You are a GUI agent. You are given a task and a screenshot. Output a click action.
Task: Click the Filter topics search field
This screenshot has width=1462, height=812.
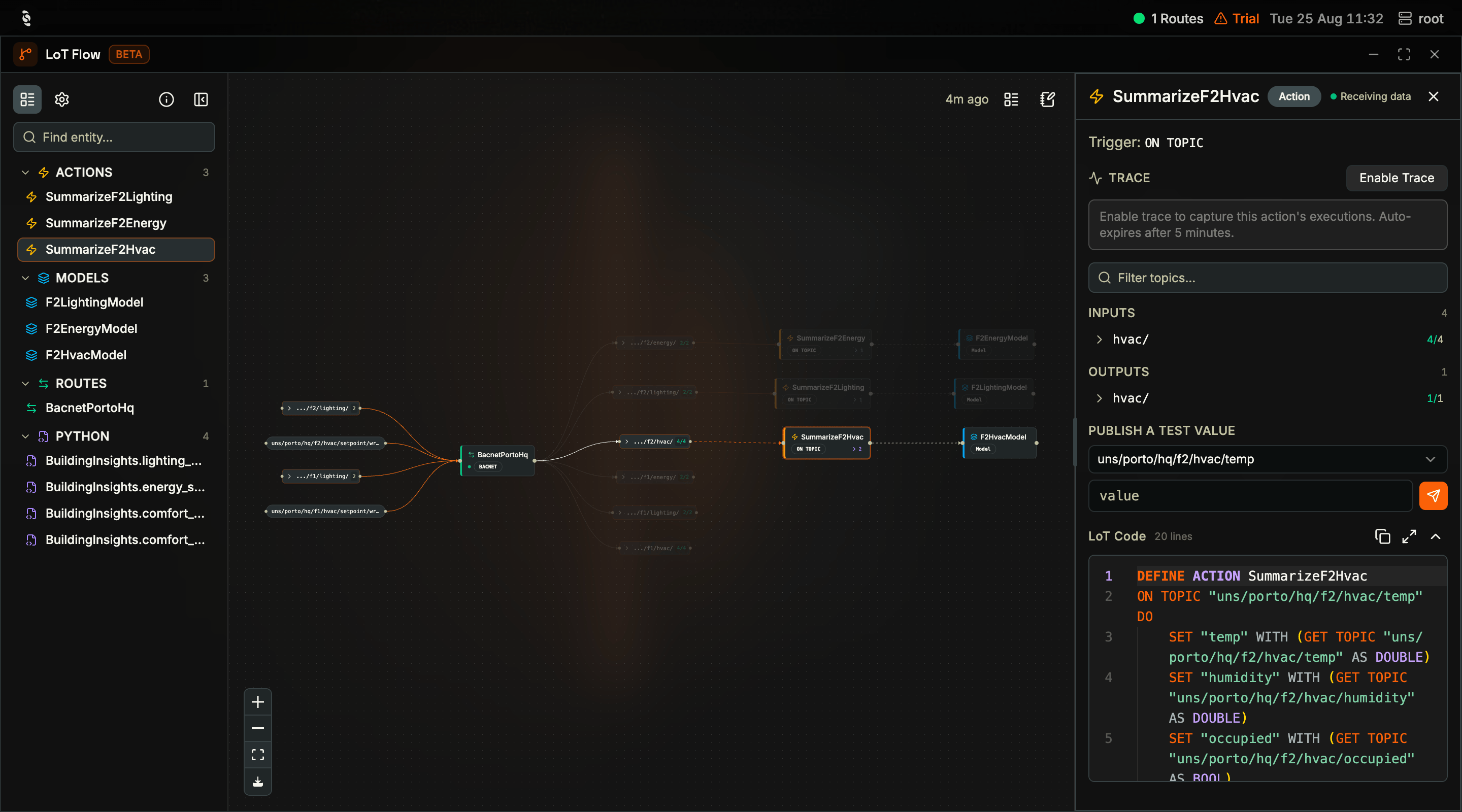click(x=1268, y=278)
